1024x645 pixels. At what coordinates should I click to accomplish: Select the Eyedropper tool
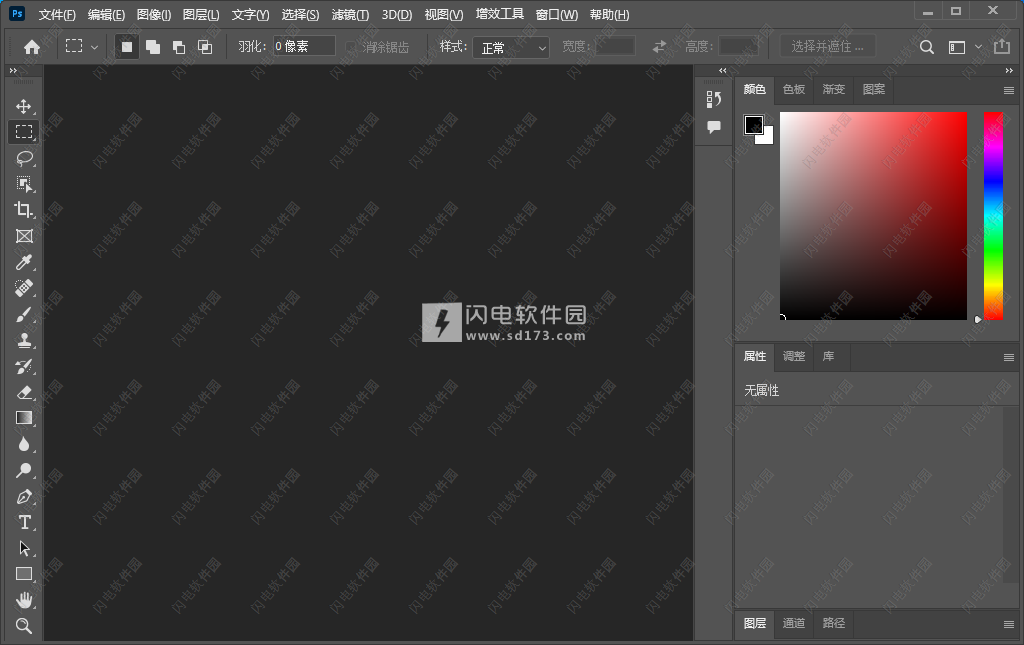pos(24,262)
